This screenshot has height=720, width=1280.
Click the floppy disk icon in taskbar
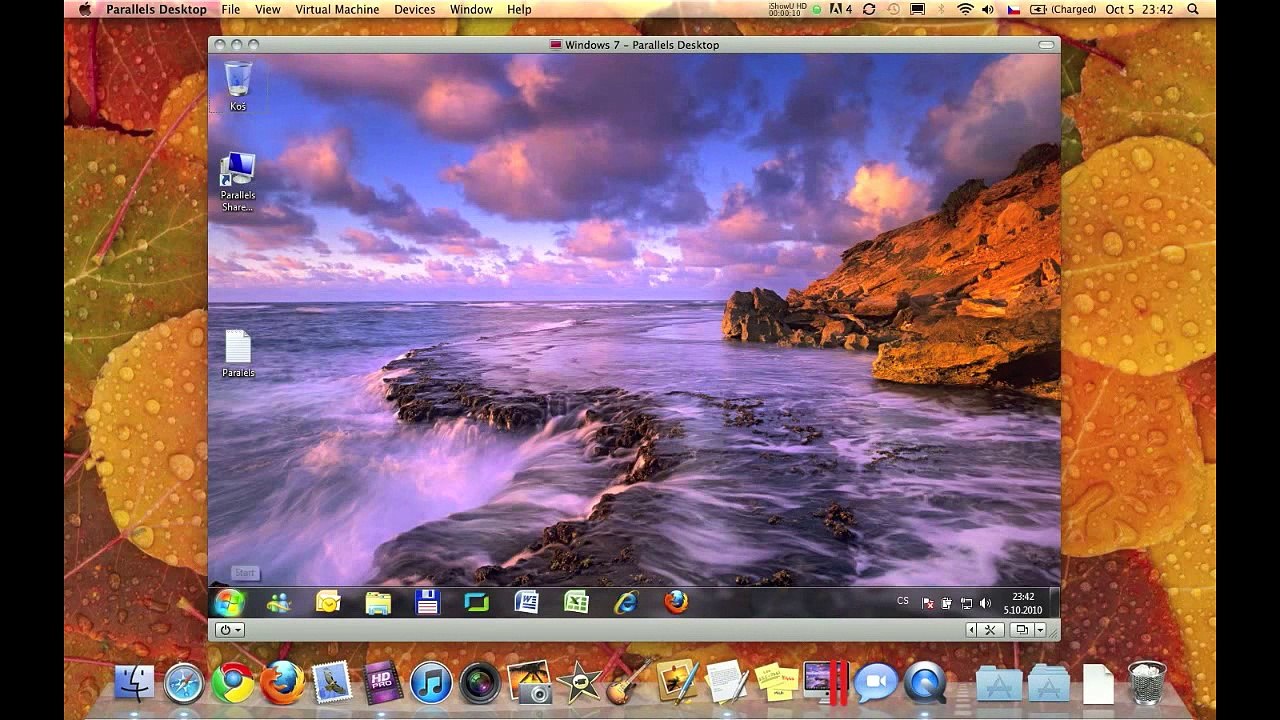click(x=428, y=602)
